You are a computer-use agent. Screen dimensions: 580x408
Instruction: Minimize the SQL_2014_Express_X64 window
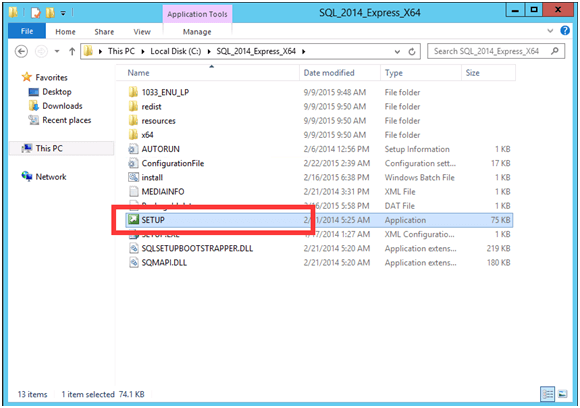click(x=515, y=10)
